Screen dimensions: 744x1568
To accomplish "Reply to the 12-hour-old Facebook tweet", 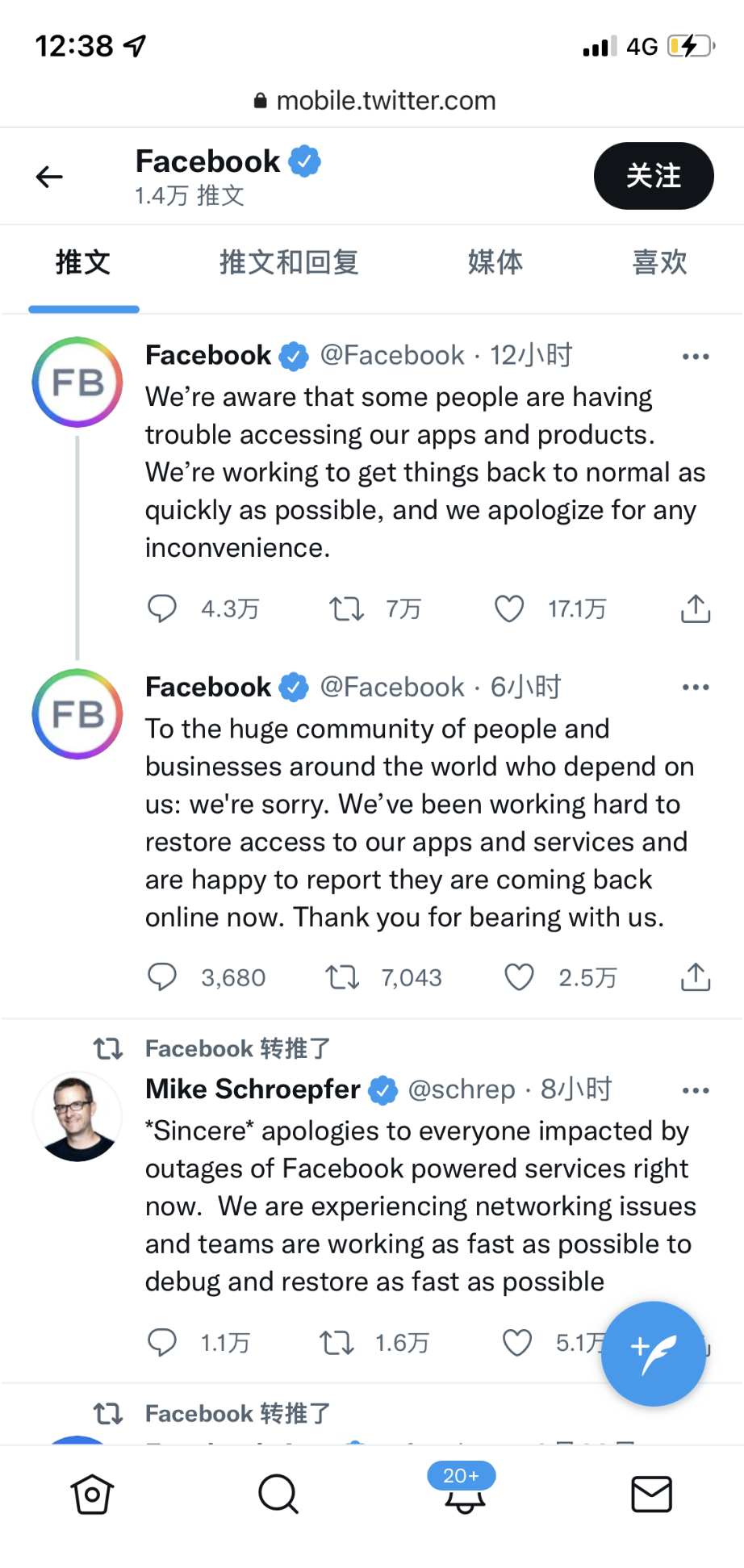I will click(x=161, y=608).
